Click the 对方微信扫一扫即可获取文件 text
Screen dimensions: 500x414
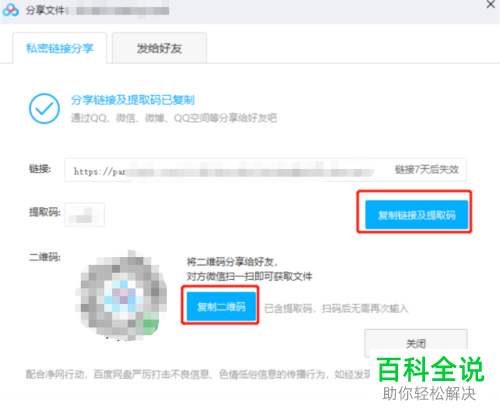(x=249, y=276)
